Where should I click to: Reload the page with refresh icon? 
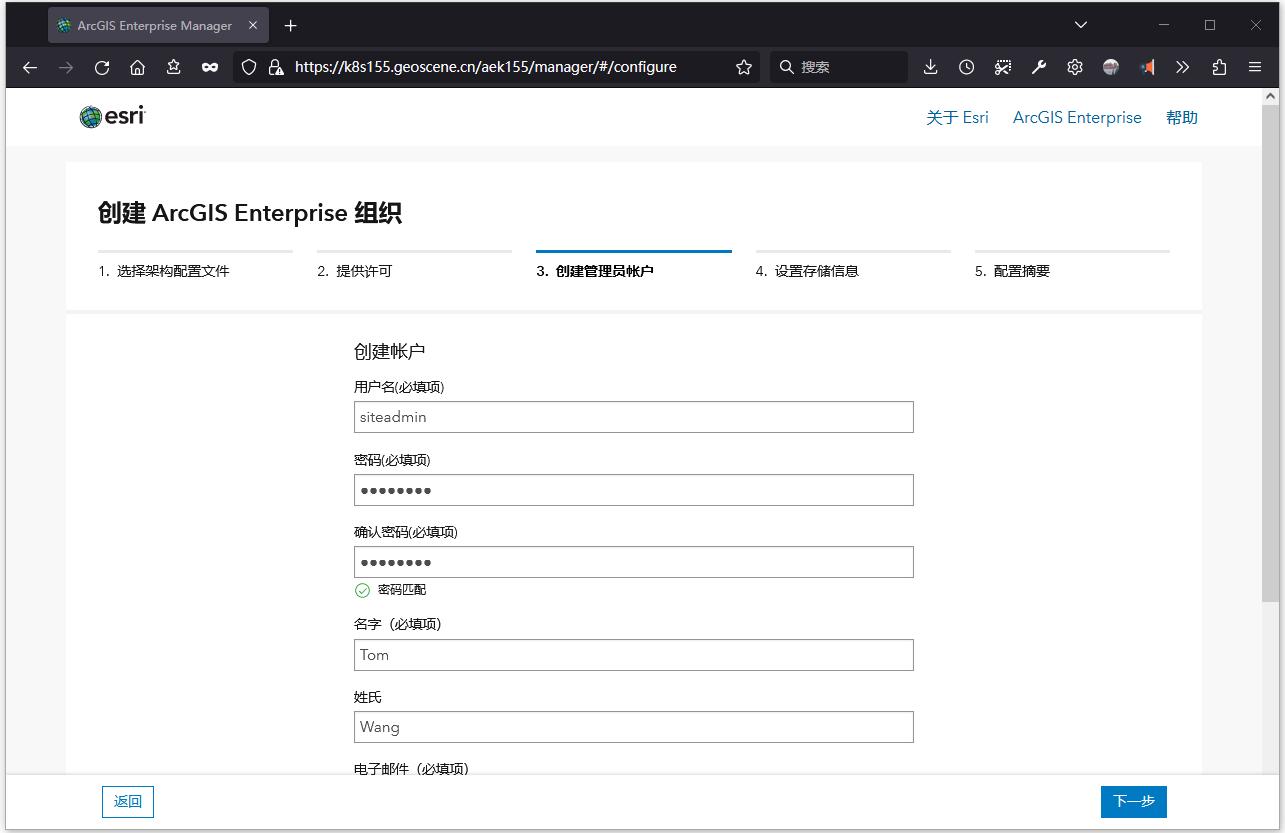pyautogui.click(x=102, y=67)
